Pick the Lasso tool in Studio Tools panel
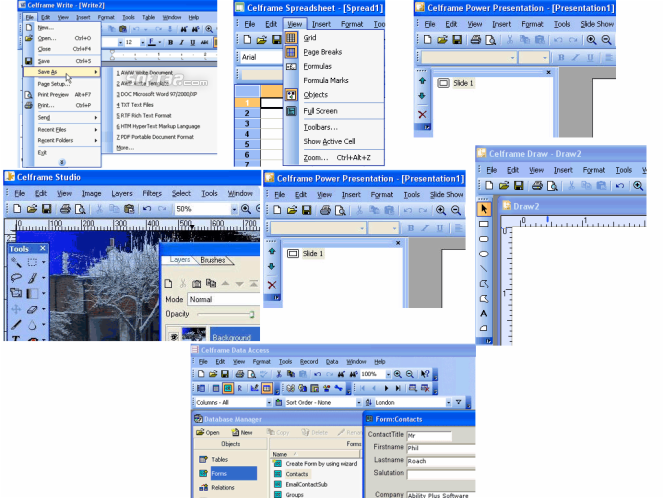 (16, 278)
